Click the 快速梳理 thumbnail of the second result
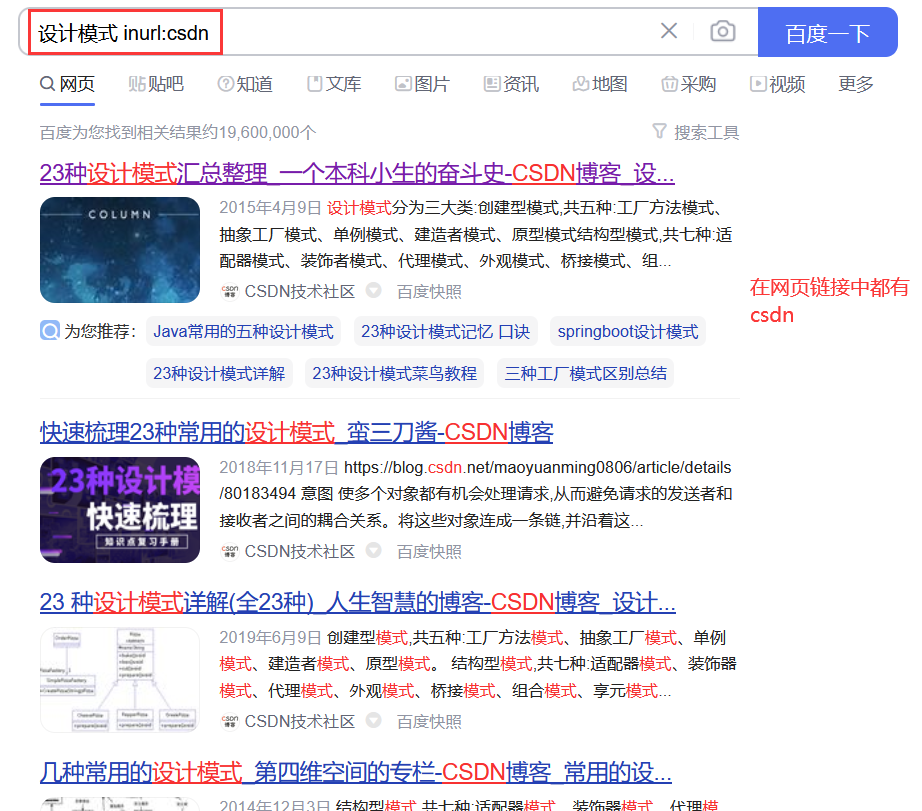 120,510
